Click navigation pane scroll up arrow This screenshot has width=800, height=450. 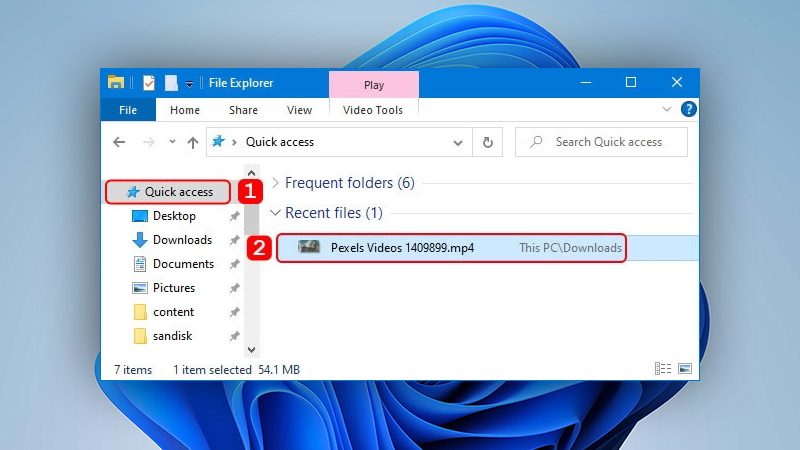(251, 173)
